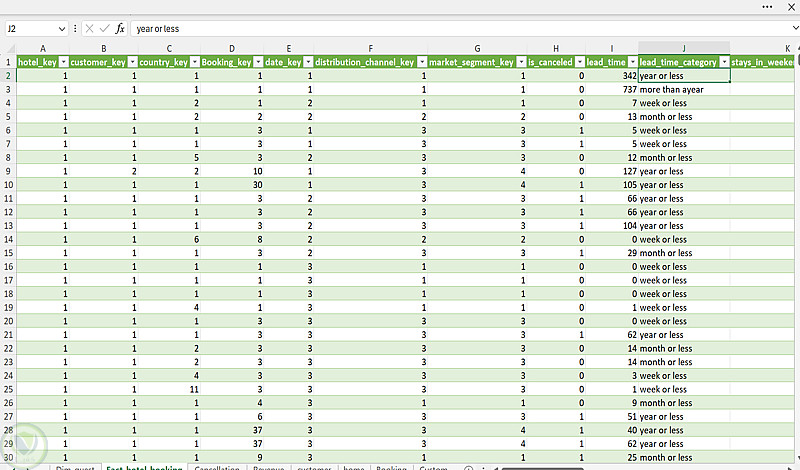Viewport: 800px width, 470px height.
Task: Switch to the Cancellation sheet tab
Action: click(217, 467)
